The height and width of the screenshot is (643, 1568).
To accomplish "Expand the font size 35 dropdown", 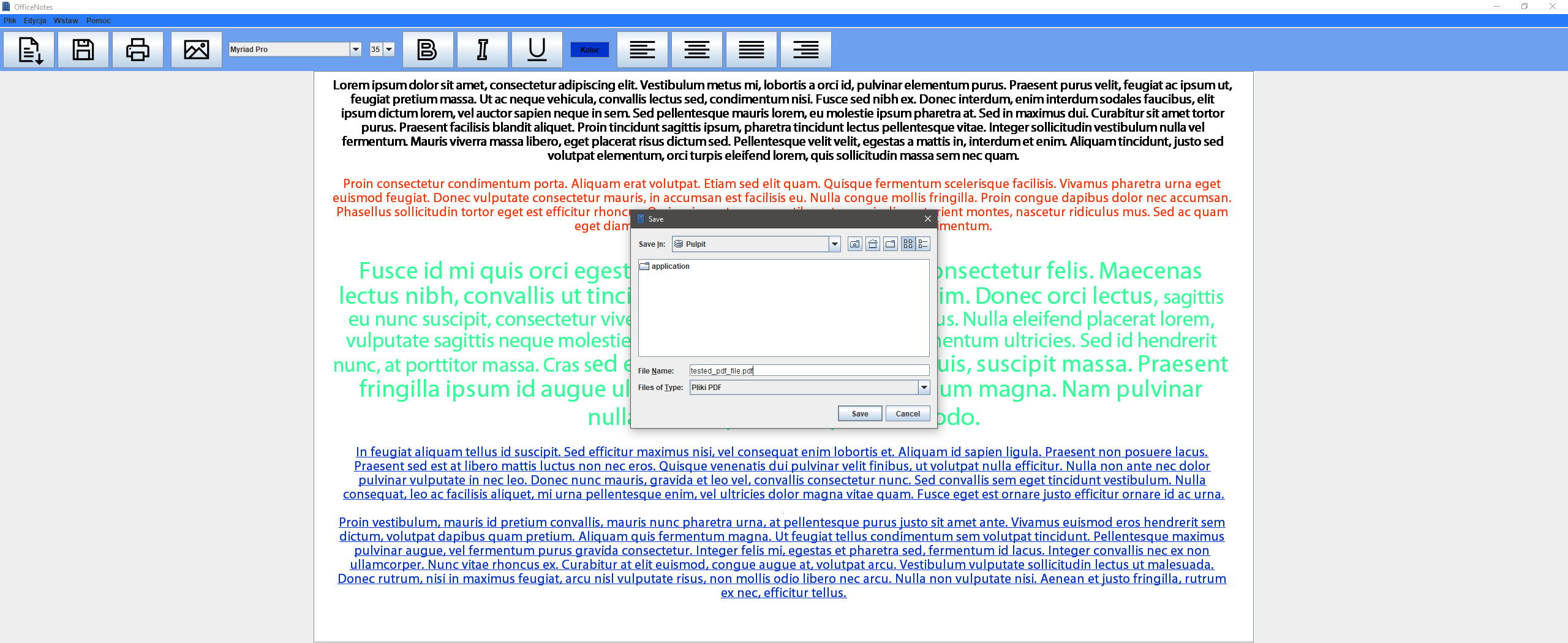I will [x=389, y=50].
